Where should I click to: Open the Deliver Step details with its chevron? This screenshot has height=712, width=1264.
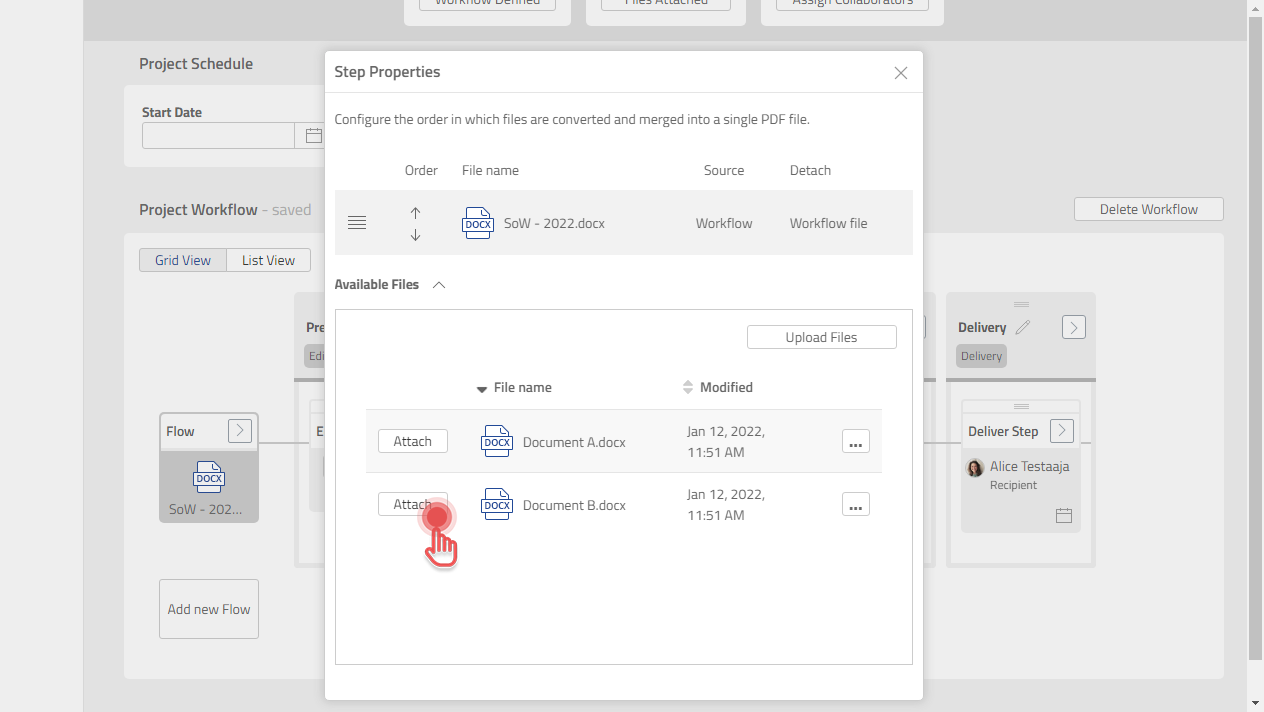[1060, 430]
